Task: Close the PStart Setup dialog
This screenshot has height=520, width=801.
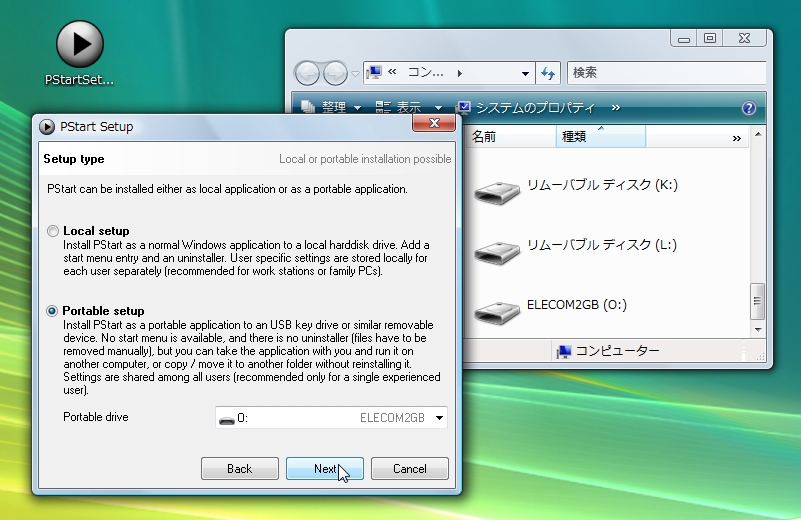Action: pos(434,123)
